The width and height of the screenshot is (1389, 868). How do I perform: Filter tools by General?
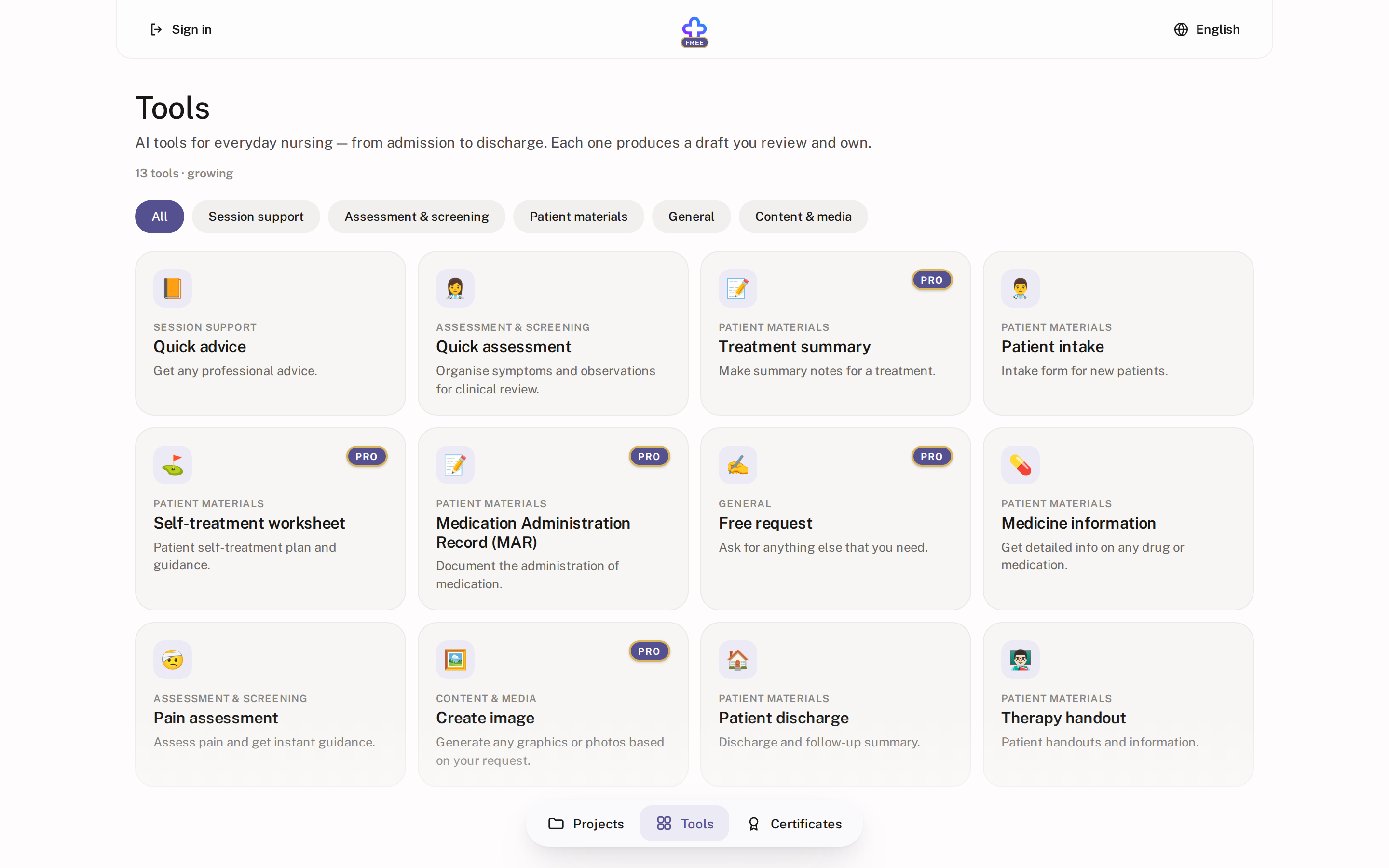pos(691,217)
